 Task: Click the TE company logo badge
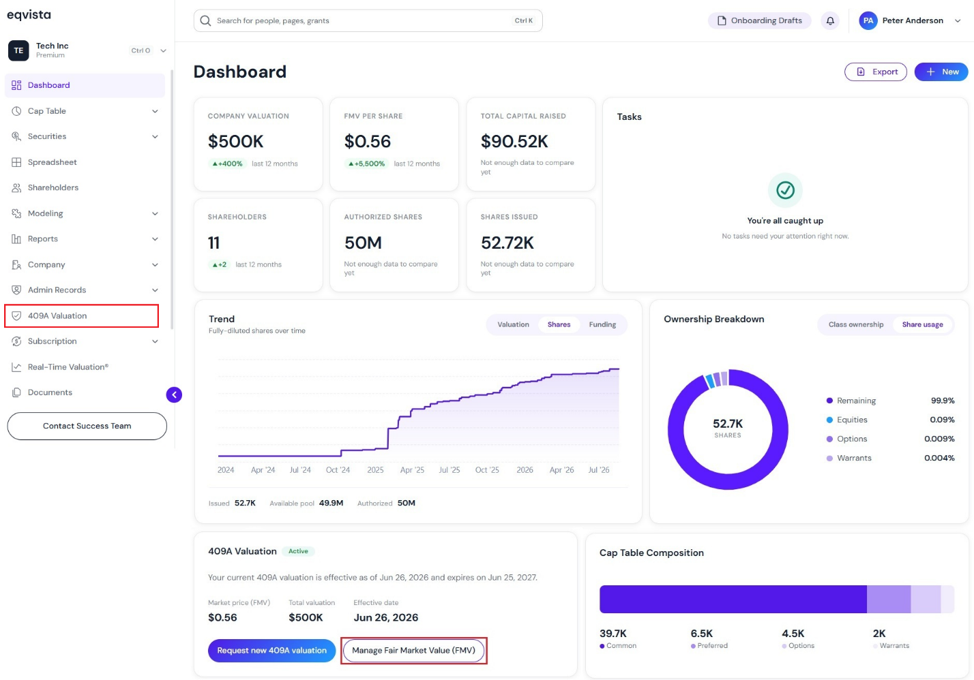[x=18, y=50]
